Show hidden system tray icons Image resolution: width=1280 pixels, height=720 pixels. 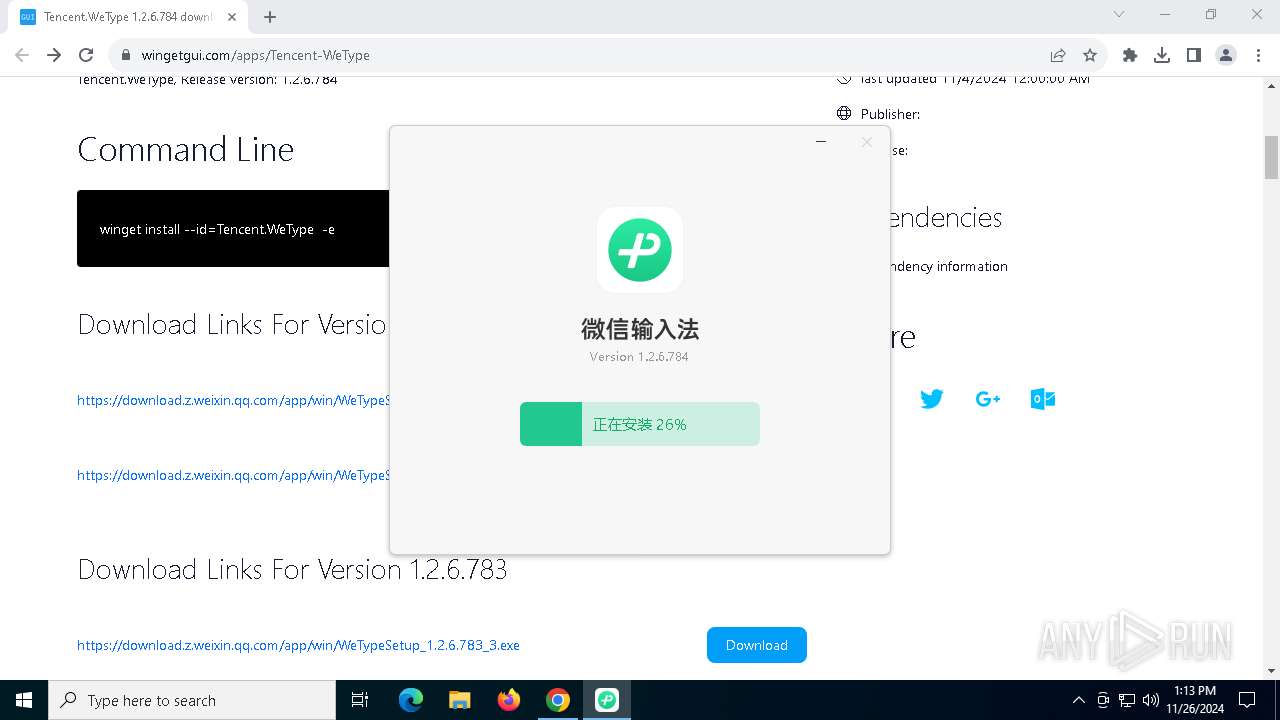(x=1078, y=700)
